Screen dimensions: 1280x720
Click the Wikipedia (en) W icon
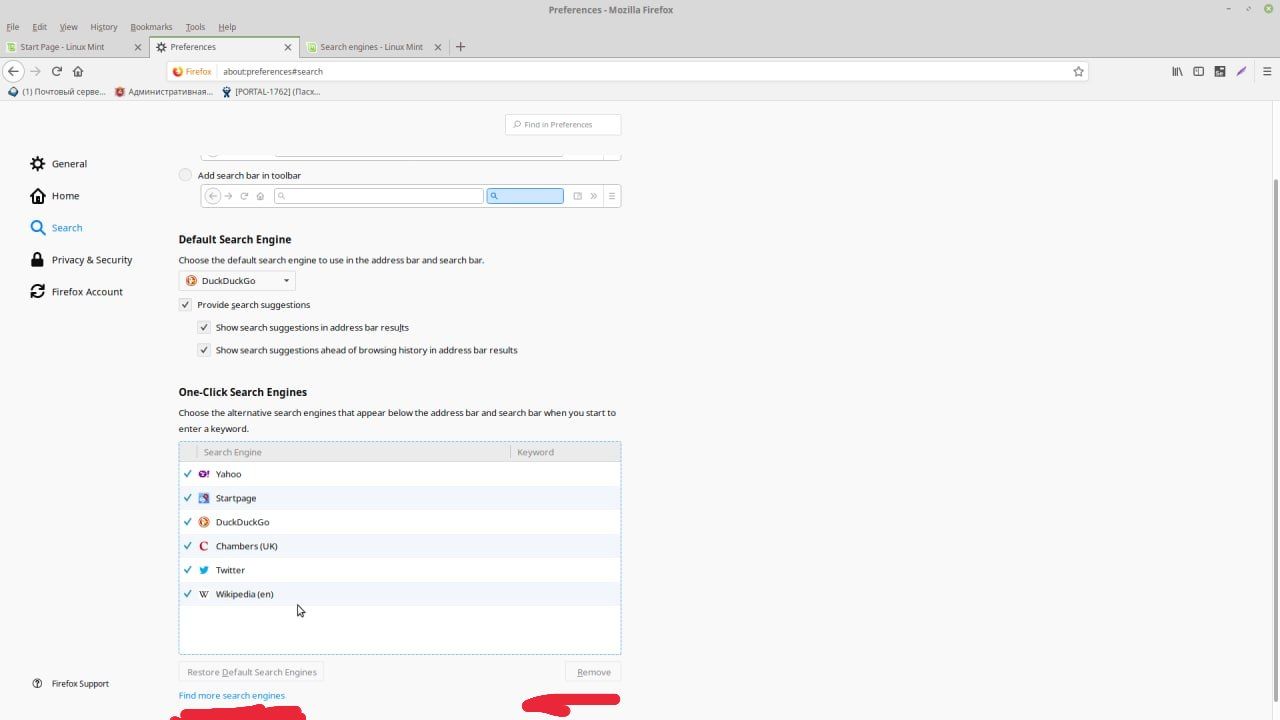click(204, 594)
